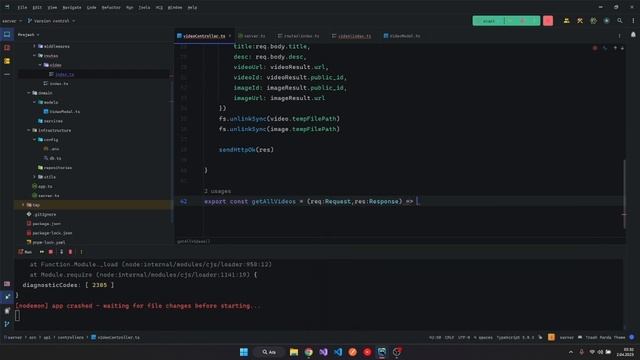Image resolution: width=640 pixels, height=360 pixels.
Task: Open IDE settings three-dots menu
Action: [633, 21]
